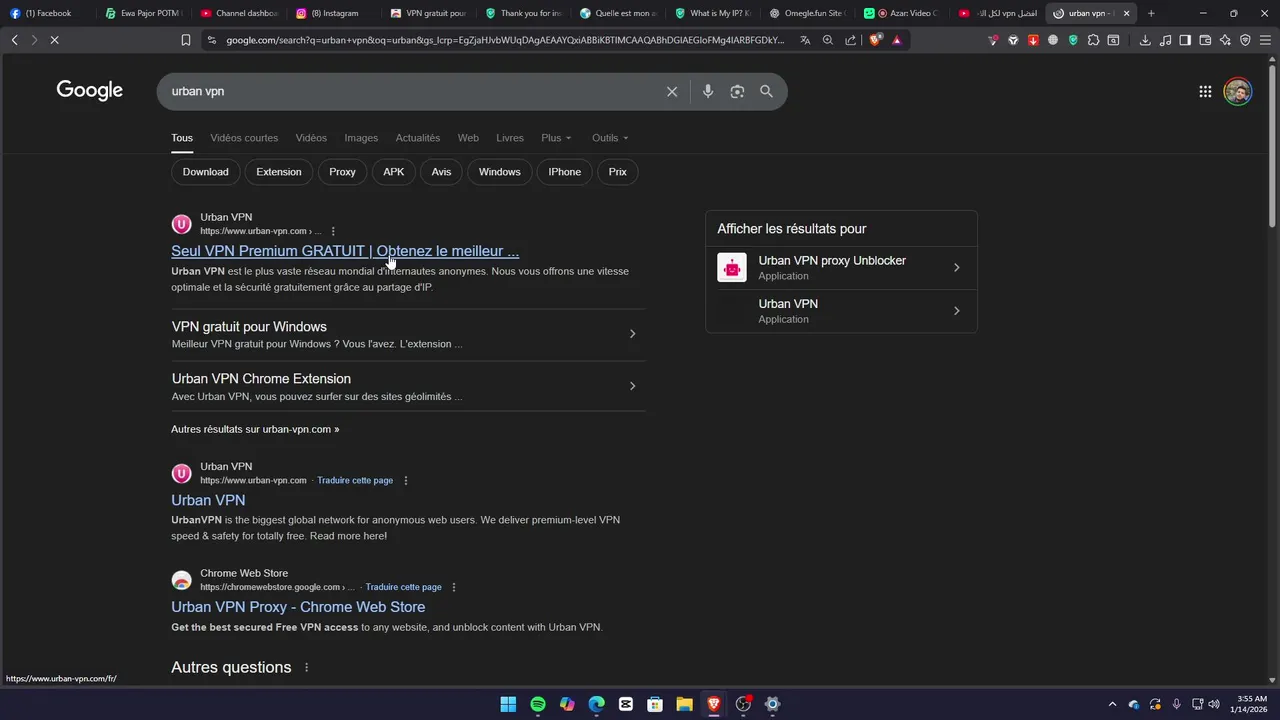
Task: Open the Brave VPN shield icon
Action: (1245, 40)
